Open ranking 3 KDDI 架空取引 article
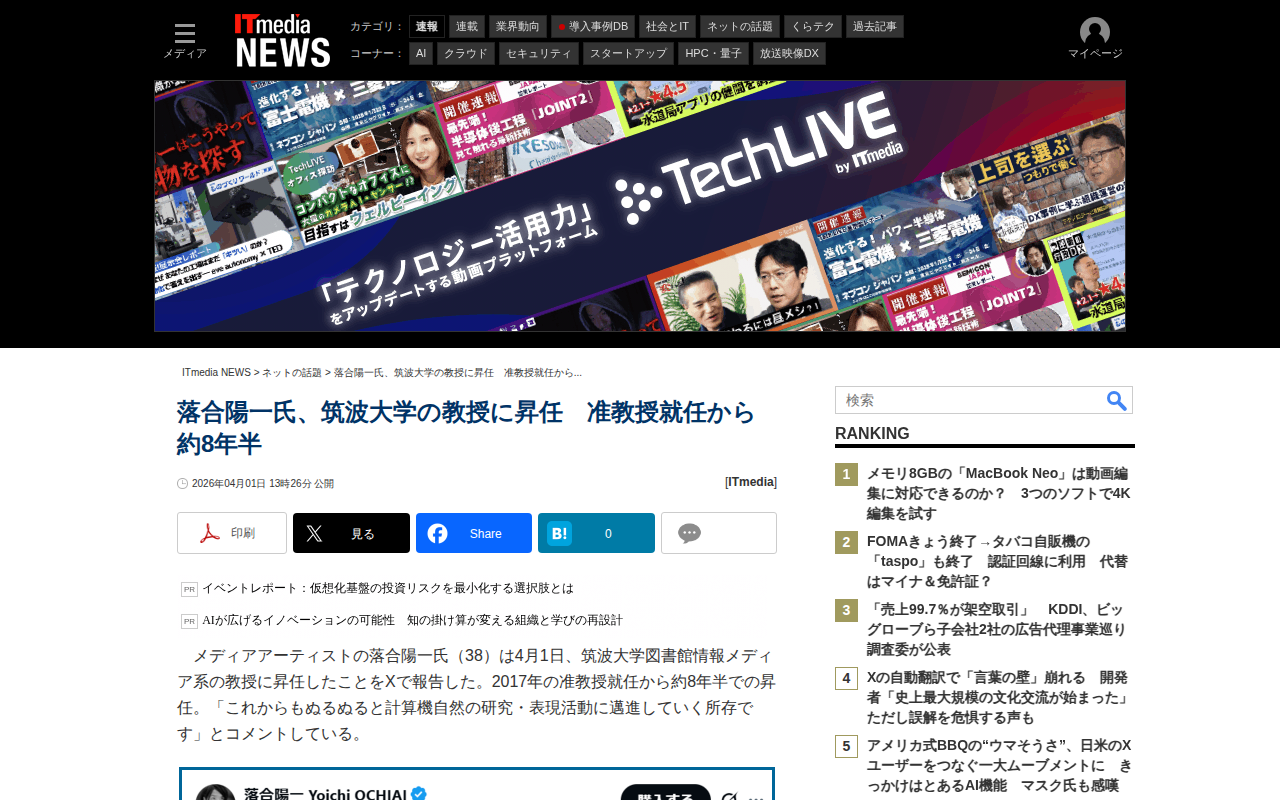 click(997, 629)
